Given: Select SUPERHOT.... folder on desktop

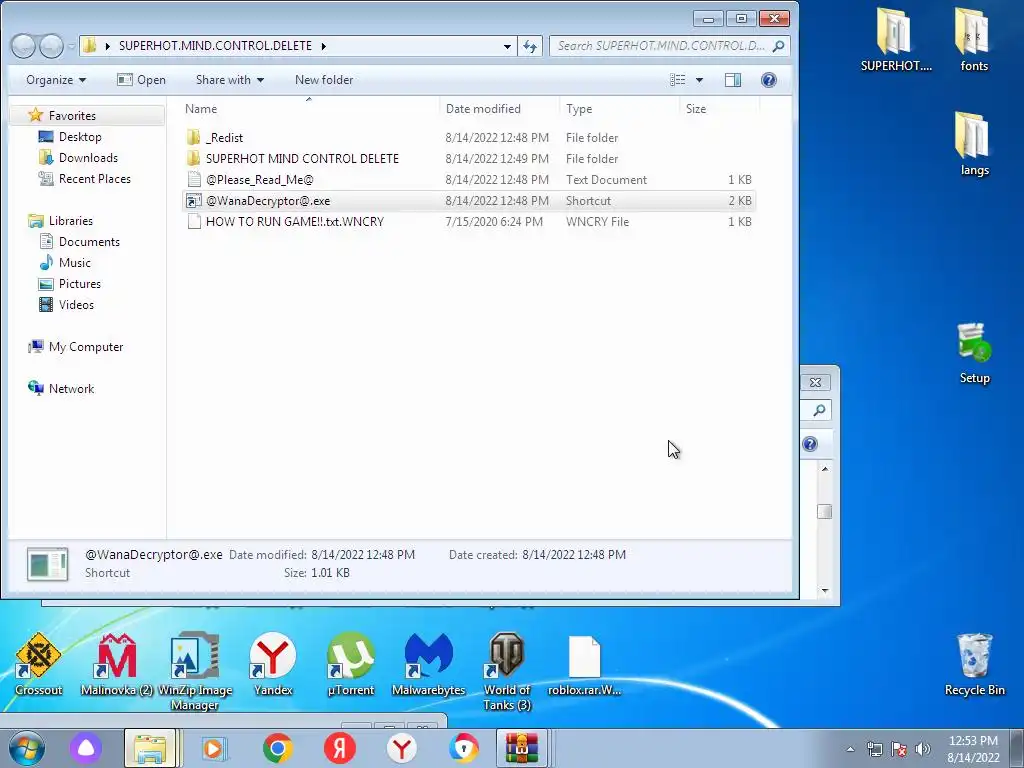Looking at the screenshot, I should (895, 40).
